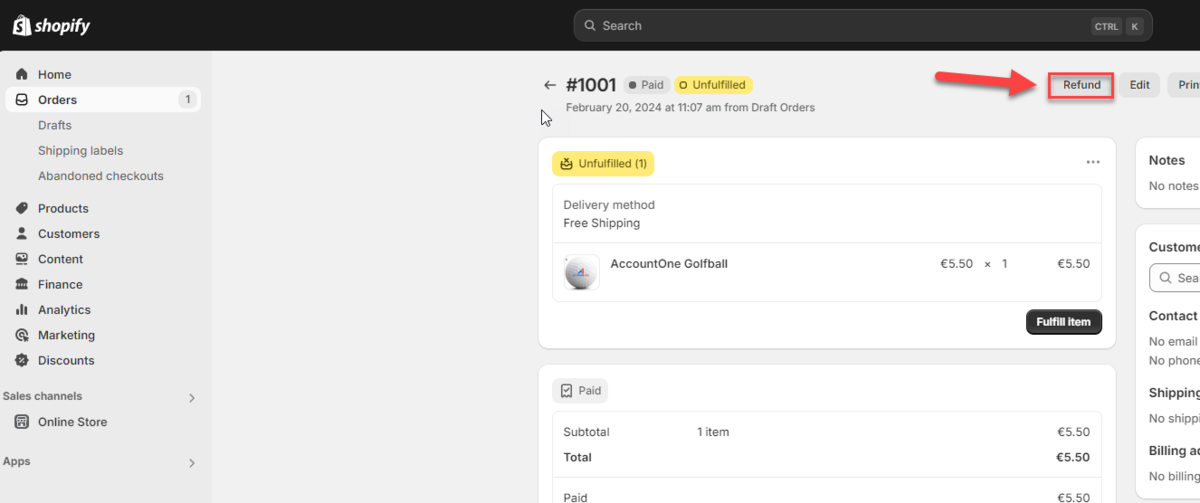The image size is (1200, 503).
Task: Click the order number #1001 title
Action: [x=591, y=86]
